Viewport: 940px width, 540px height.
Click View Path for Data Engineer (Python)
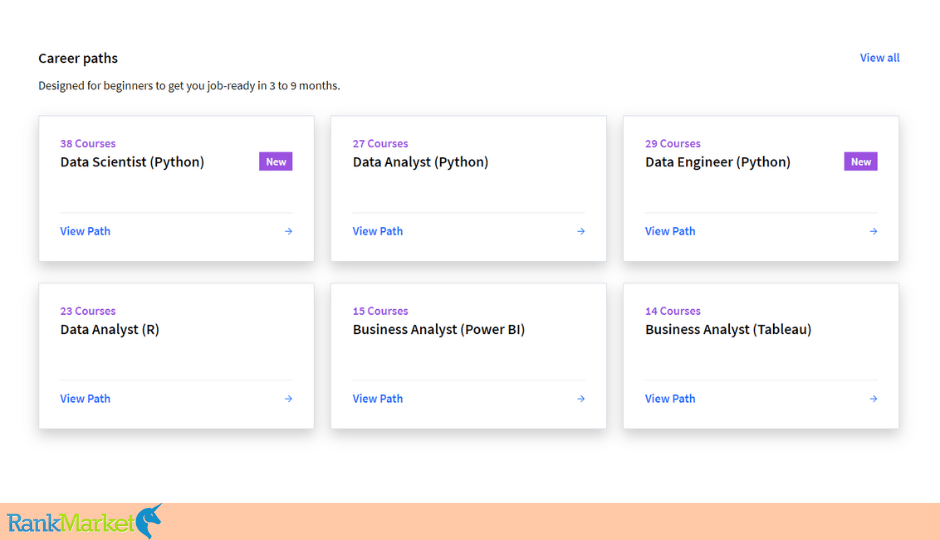[670, 231]
